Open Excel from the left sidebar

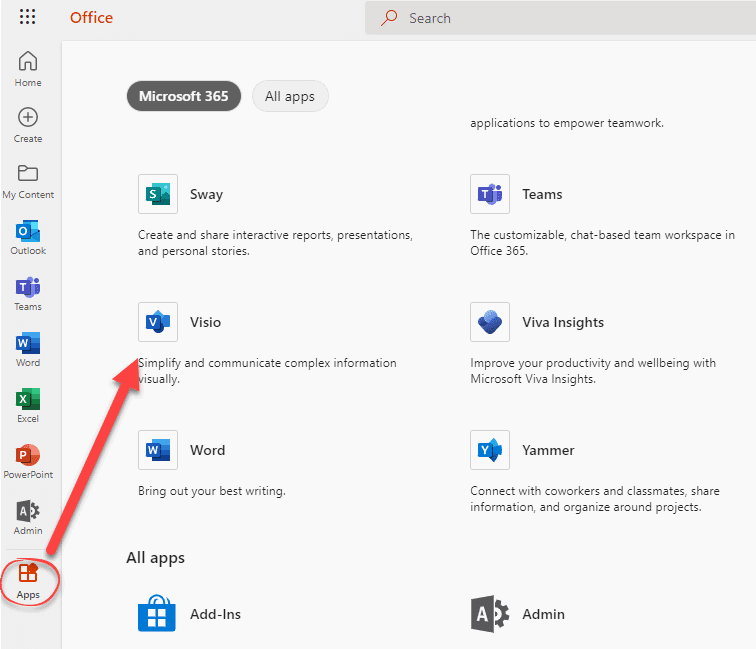click(28, 406)
